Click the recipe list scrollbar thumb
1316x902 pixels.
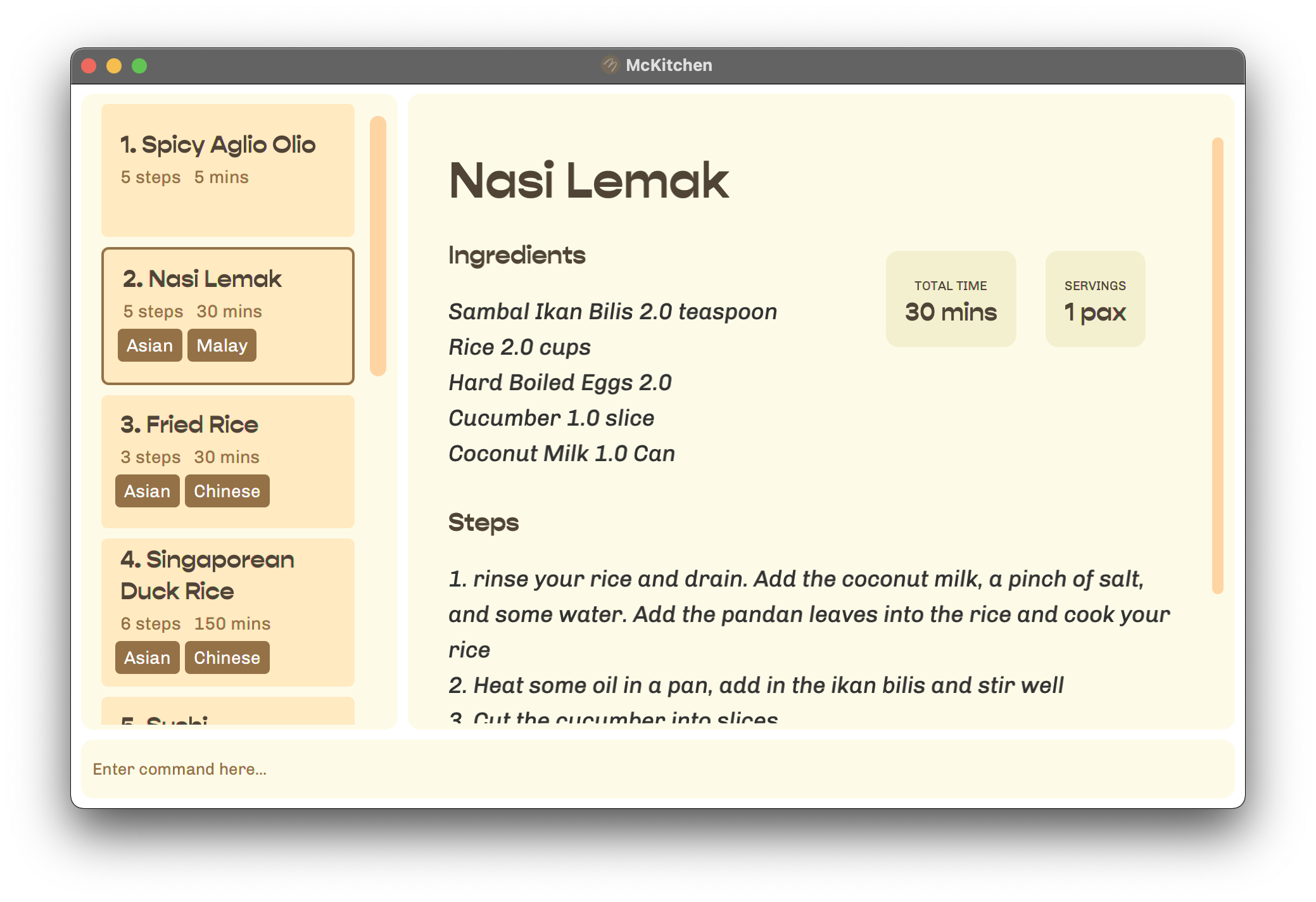point(378,246)
